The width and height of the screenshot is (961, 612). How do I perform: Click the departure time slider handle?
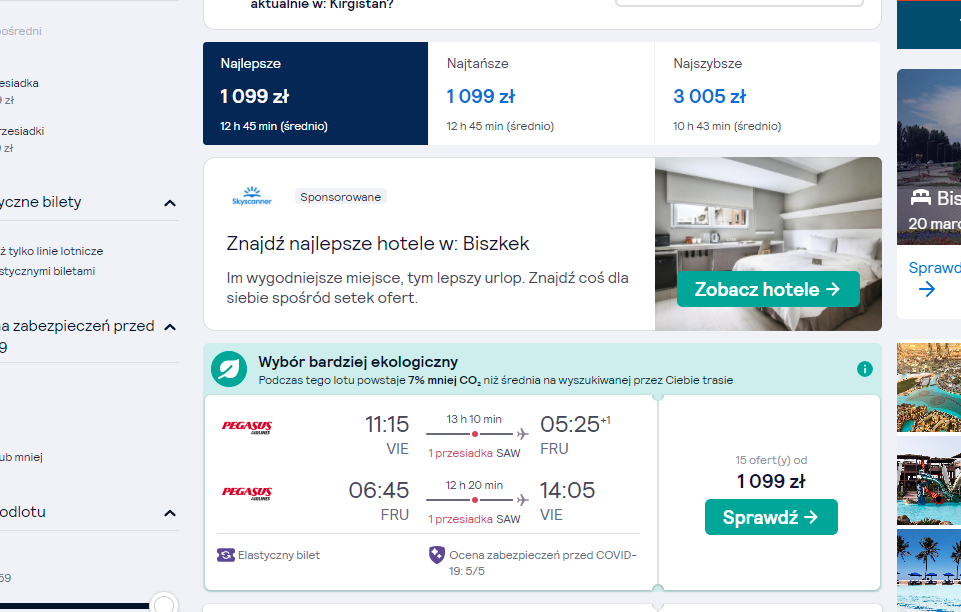tap(164, 605)
